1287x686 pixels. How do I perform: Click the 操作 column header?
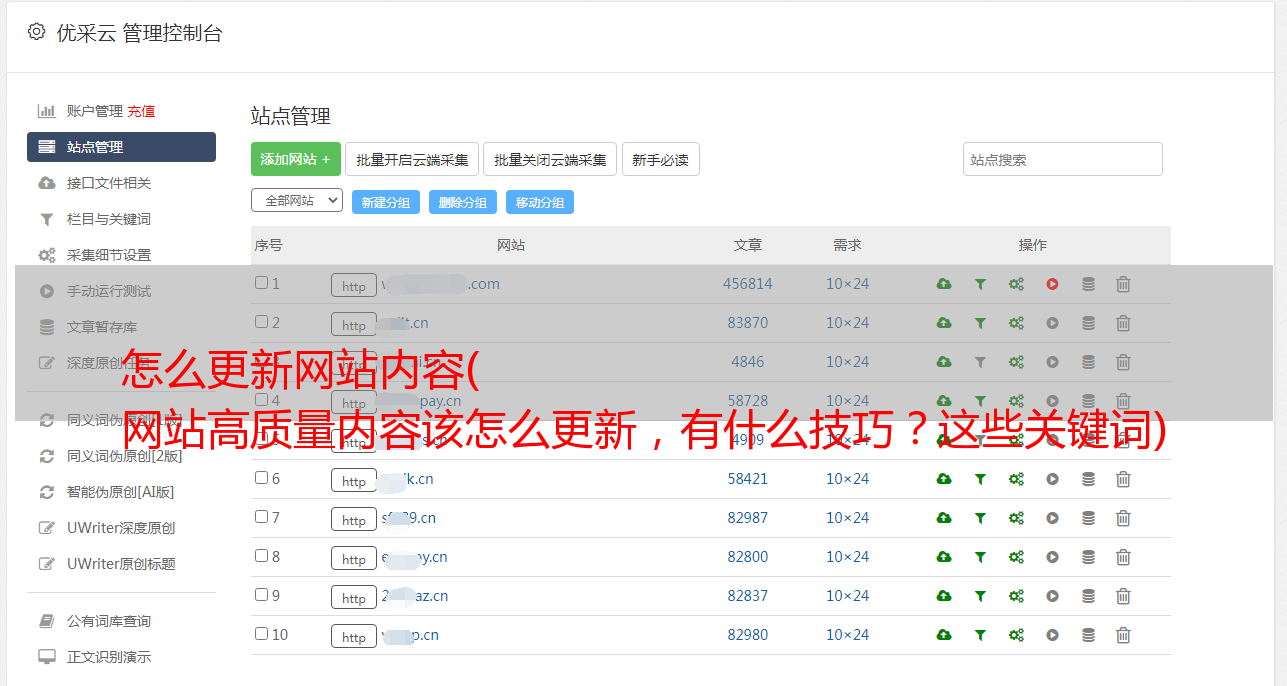pyautogui.click(x=1033, y=245)
